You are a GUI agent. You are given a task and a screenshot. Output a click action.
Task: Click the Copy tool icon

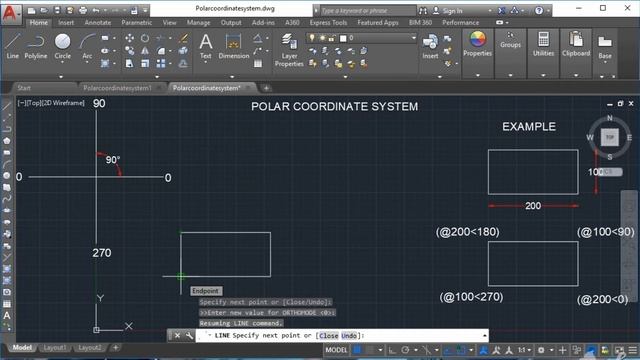coord(129,51)
